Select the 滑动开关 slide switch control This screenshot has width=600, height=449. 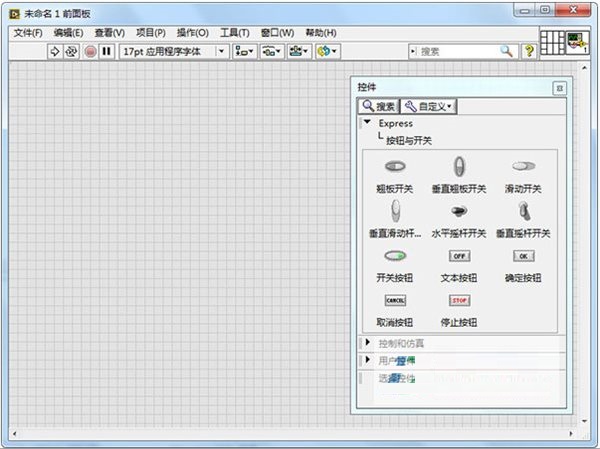pos(523,175)
